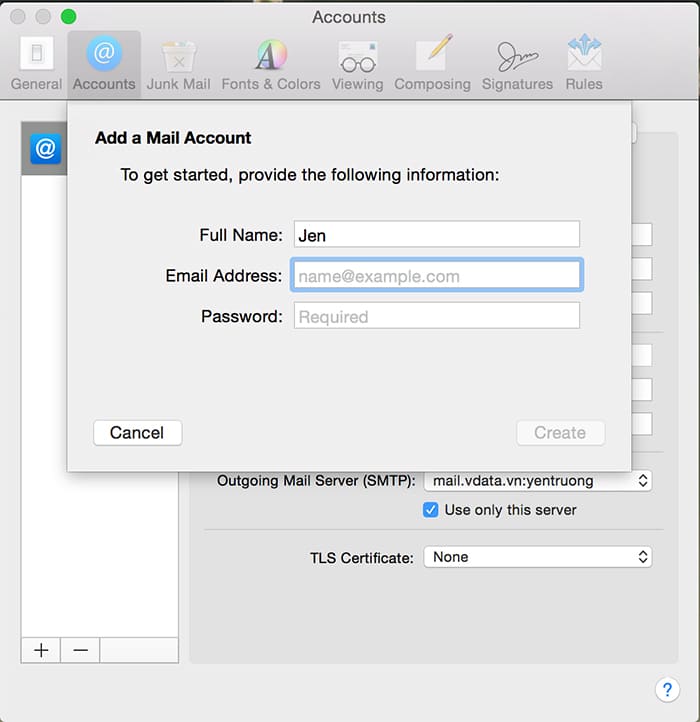The image size is (700, 722).
Task: Select the mail account in the sidebar list
Action: [x=46, y=150]
